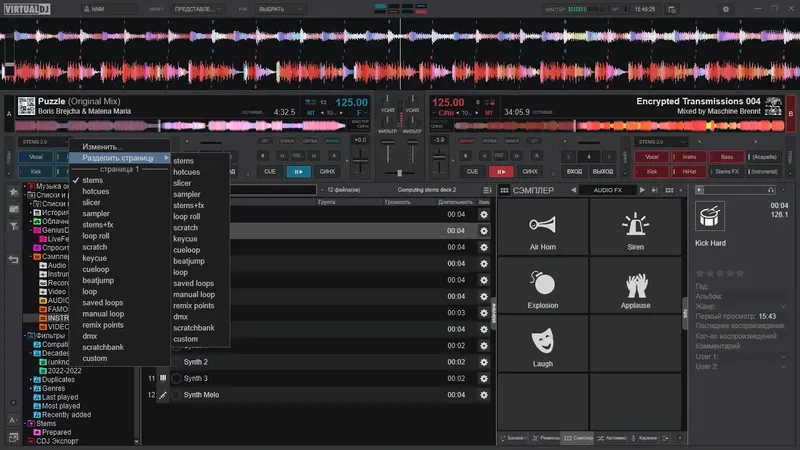800x450 pixels.
Task: Expand the Жанр field dropdown
Action: click(784, 306)
